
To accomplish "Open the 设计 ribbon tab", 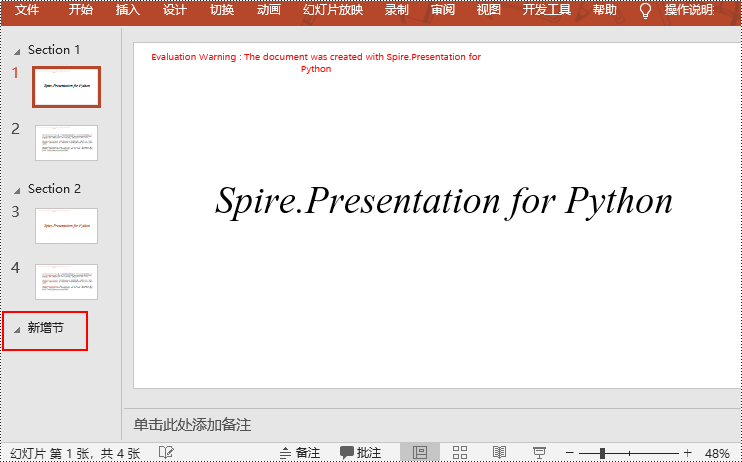I will tap(175, 9).
